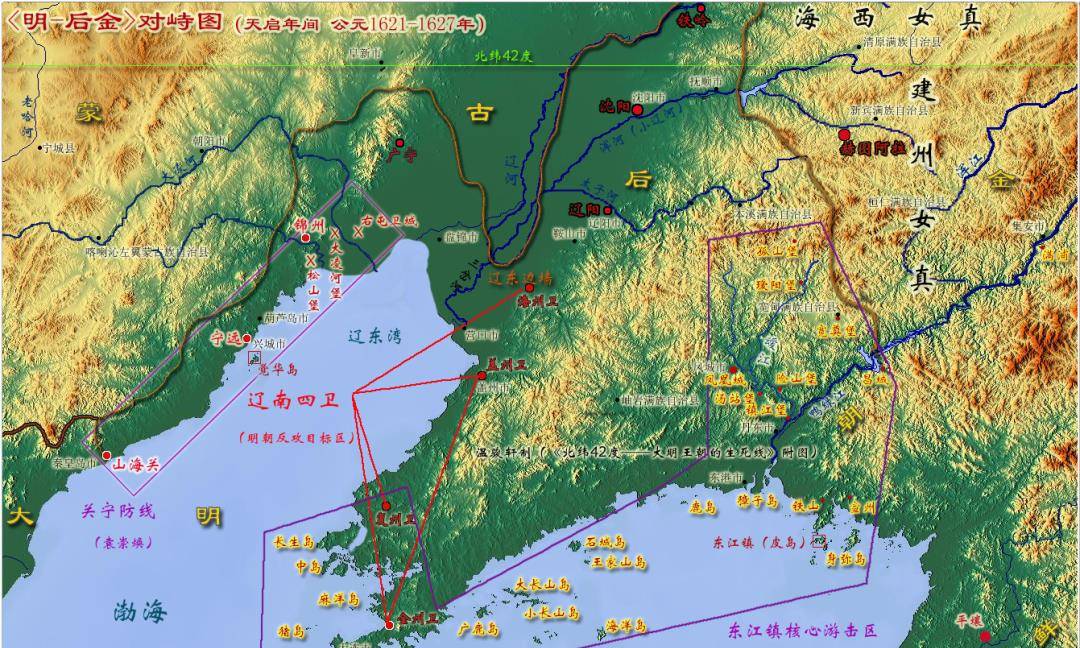The width and height of the screenshot is (1080, 648).
Task: Click the 王家山岛 island label
Action: 619,563
